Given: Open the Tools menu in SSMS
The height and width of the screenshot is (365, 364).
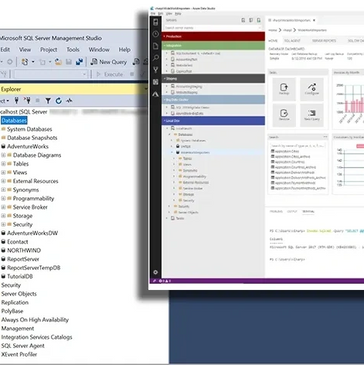Looking at the screenshot, I should tap(73, 50).
